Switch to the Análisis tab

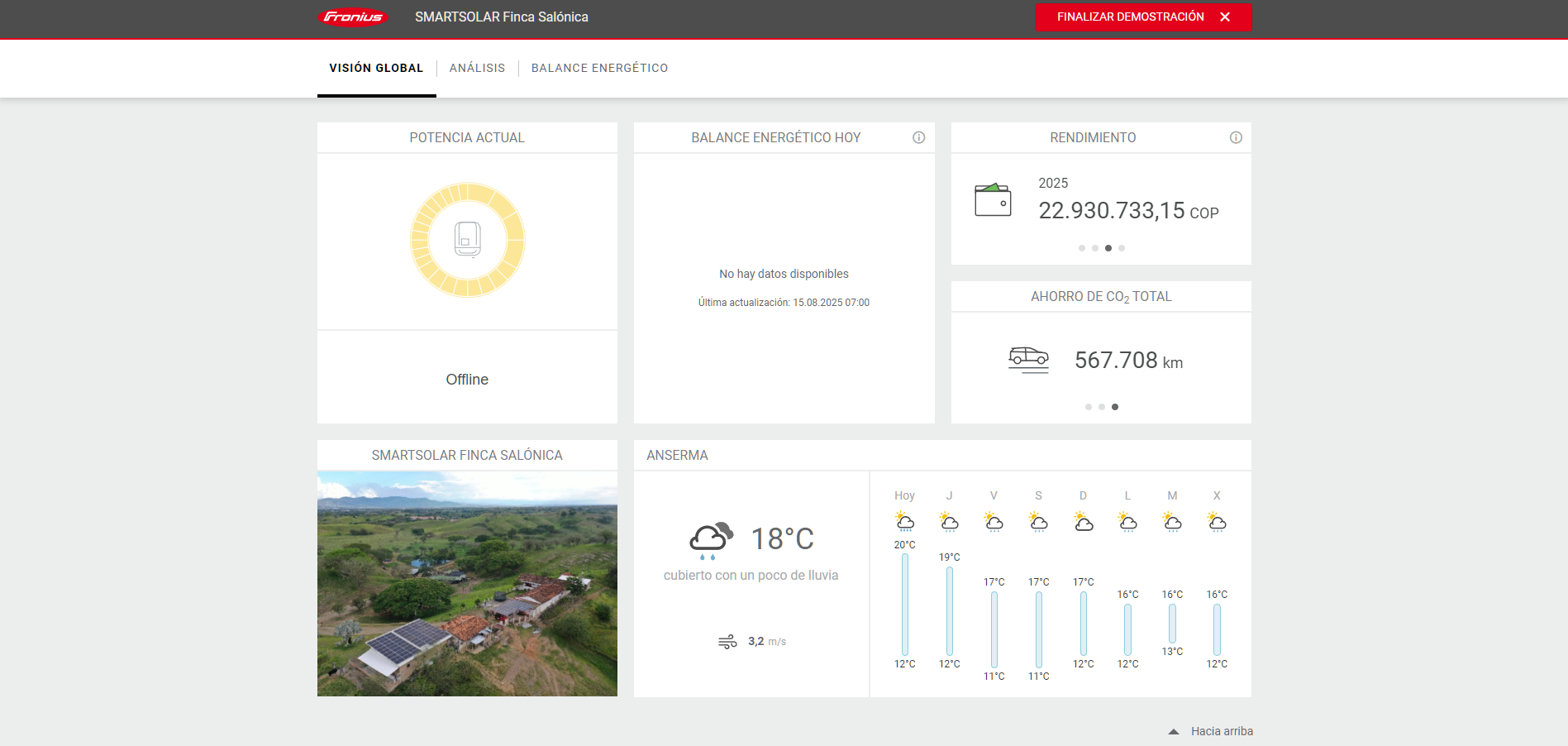tap(477, 68)
